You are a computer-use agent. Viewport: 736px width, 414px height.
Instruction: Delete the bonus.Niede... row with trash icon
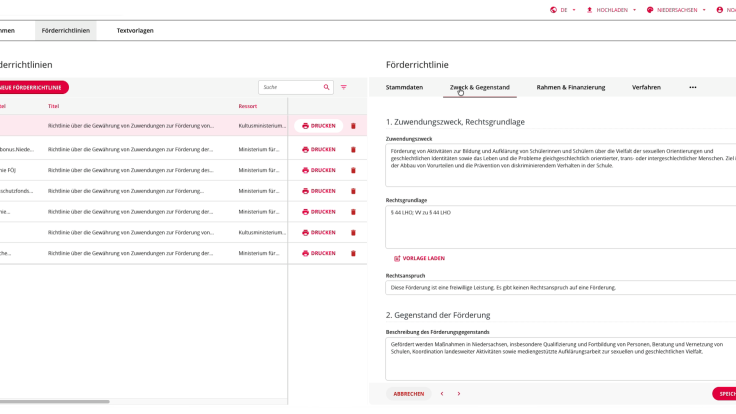click(x=353, y=150)
